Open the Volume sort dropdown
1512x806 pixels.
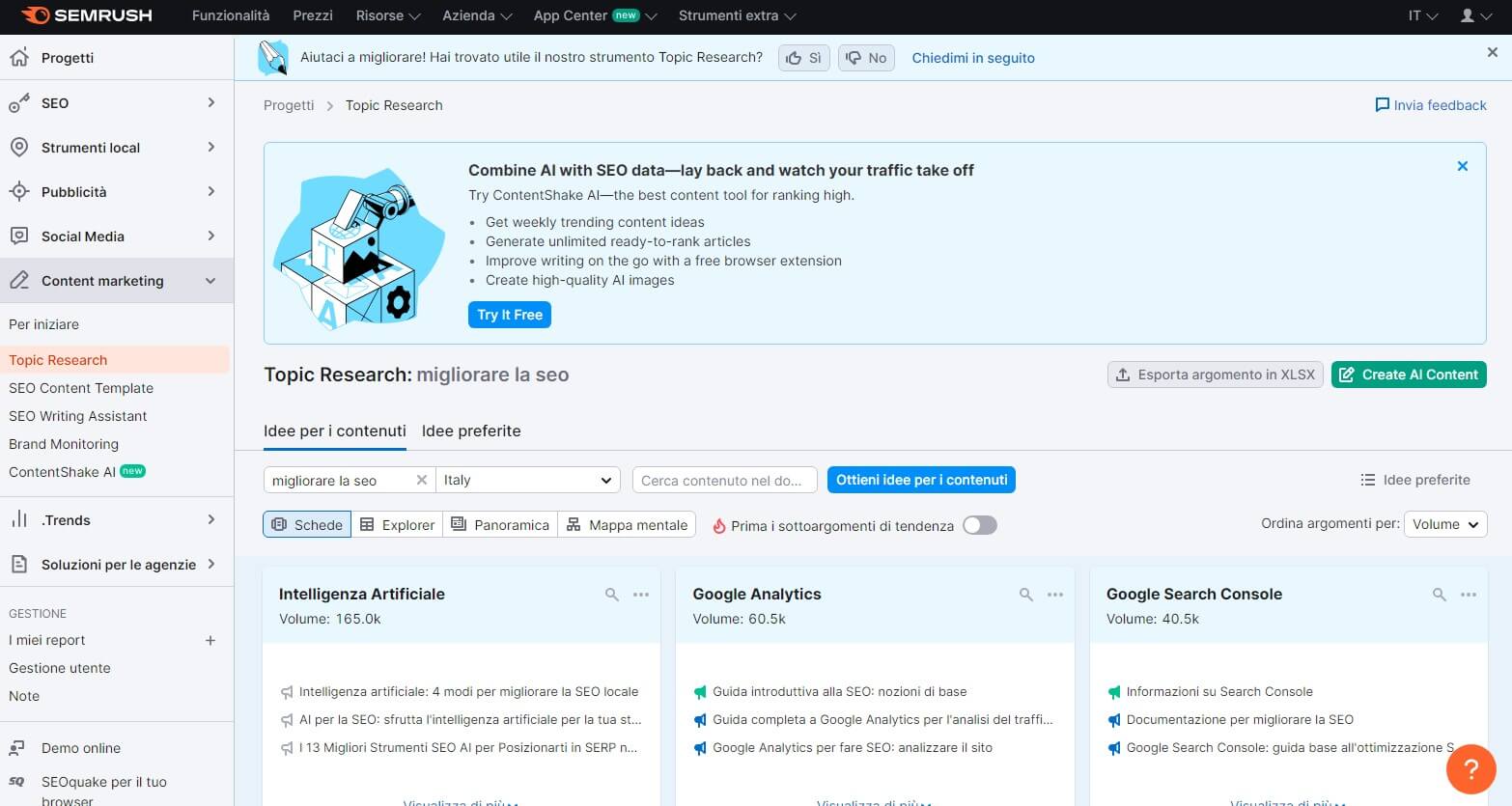[1445, 524]
